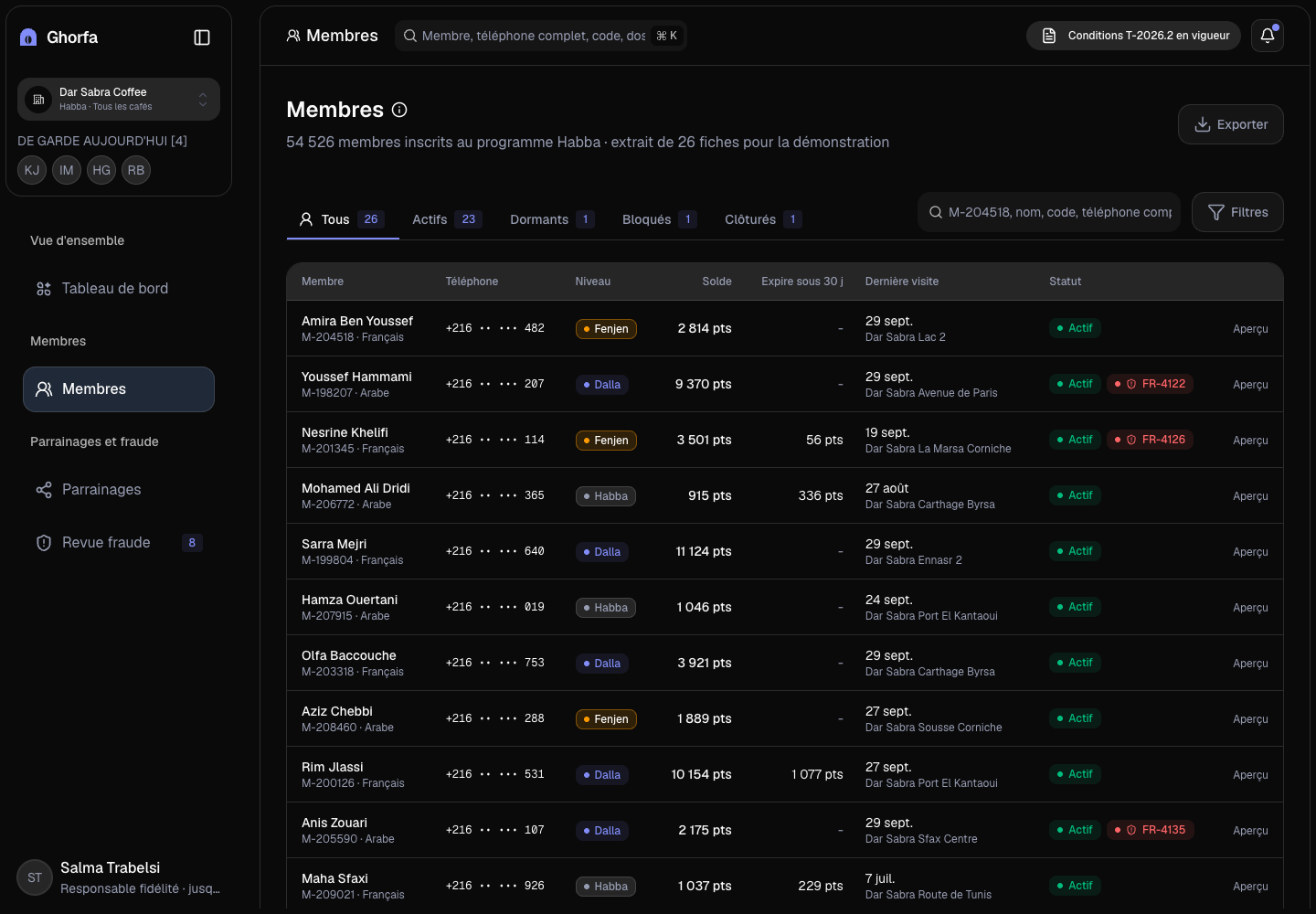Click the Ghorfa logo icon
This screenshot has width=1316, height=914.
click(28, 37)
